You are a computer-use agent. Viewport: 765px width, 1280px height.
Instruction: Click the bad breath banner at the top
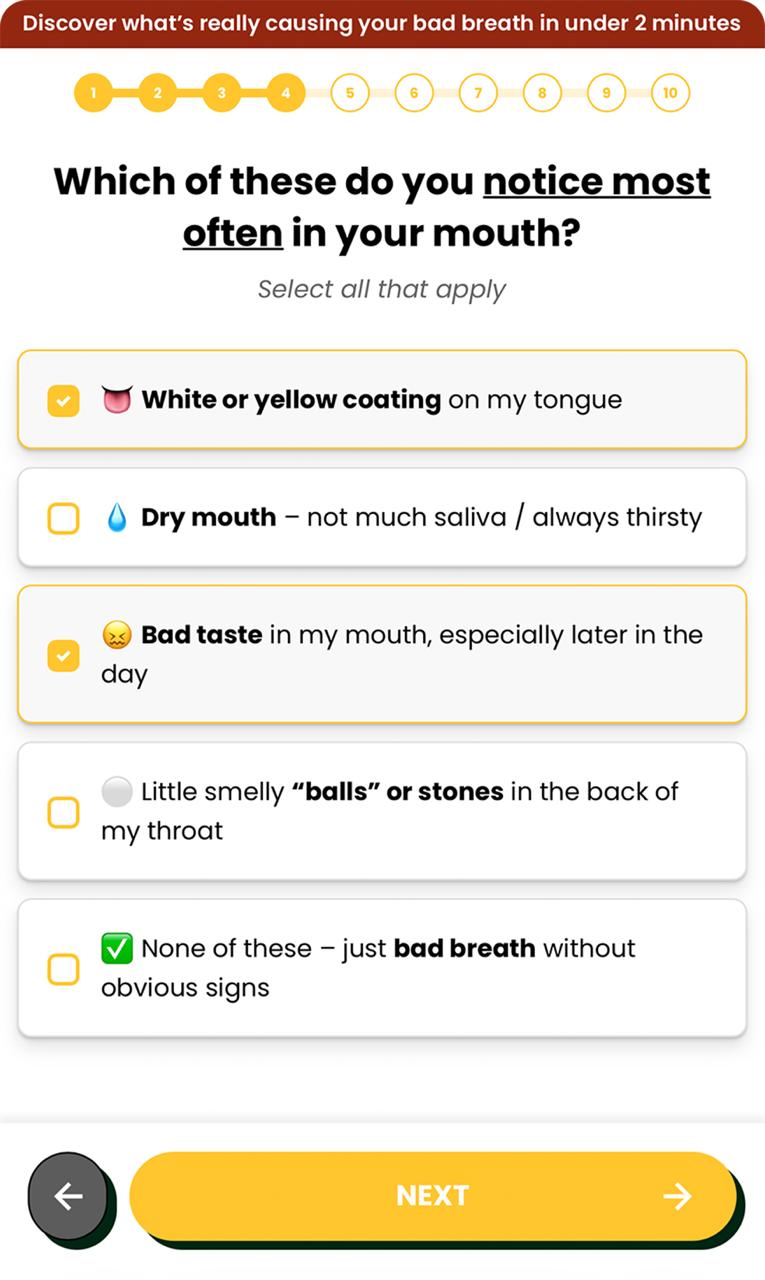(382, 22)
